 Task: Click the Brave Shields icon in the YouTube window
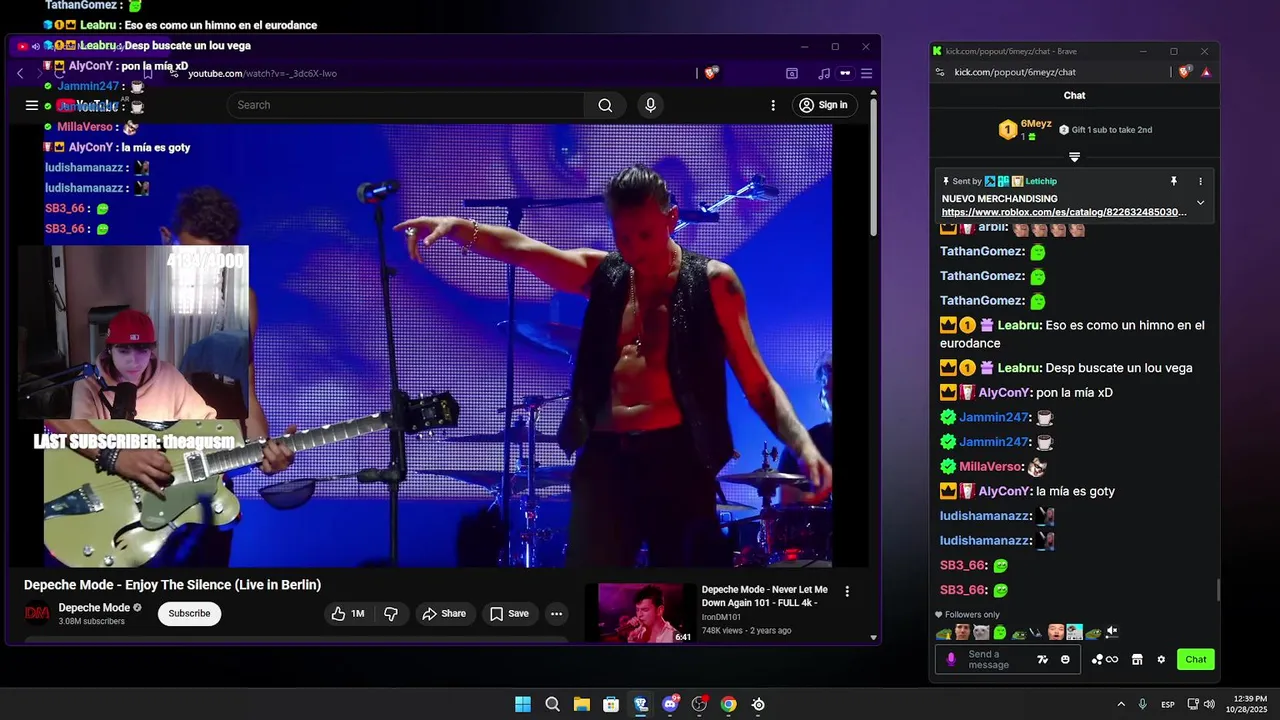click(711, 73)
